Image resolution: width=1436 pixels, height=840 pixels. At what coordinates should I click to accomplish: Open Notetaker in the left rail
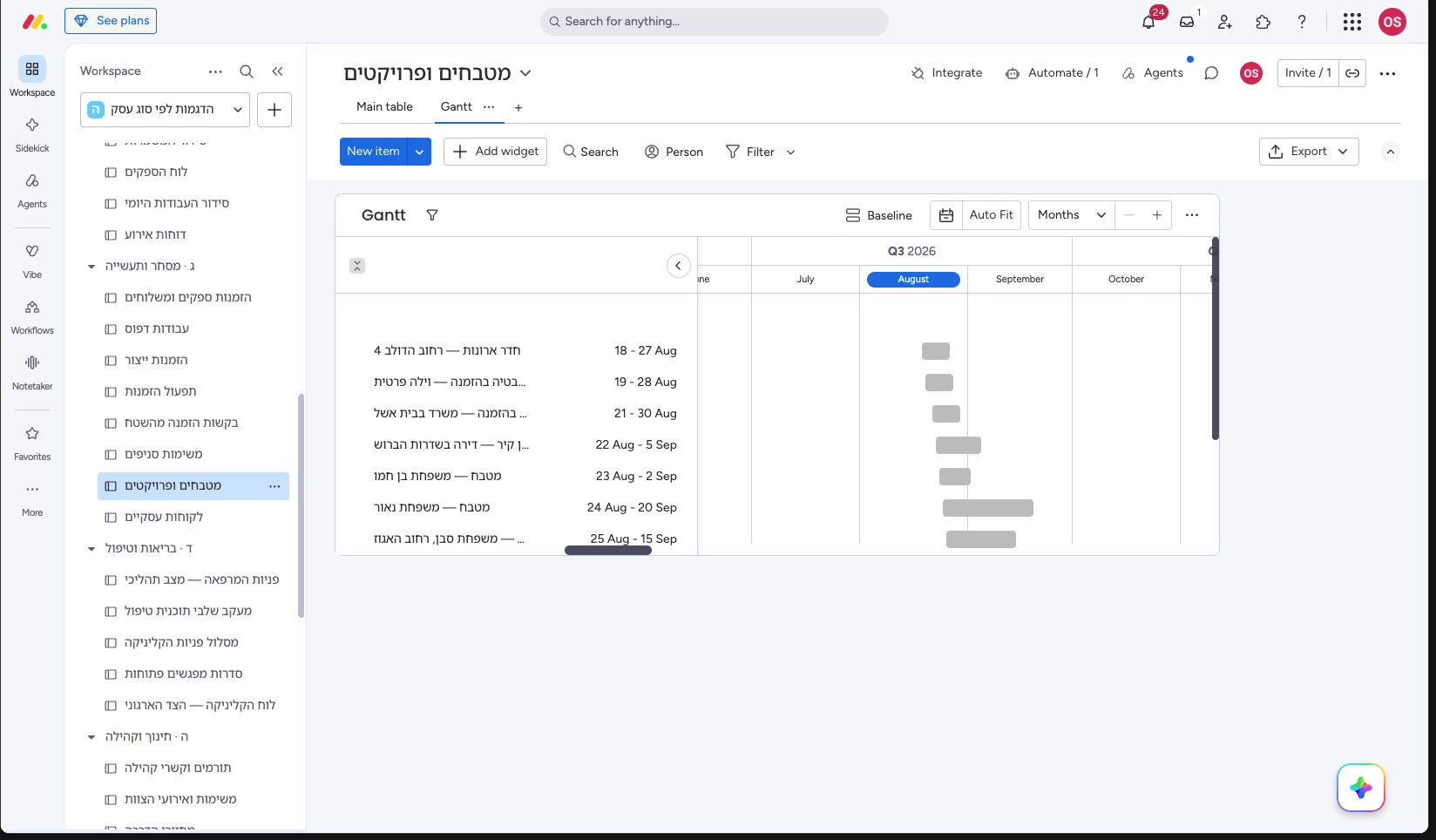pos(32,371)
